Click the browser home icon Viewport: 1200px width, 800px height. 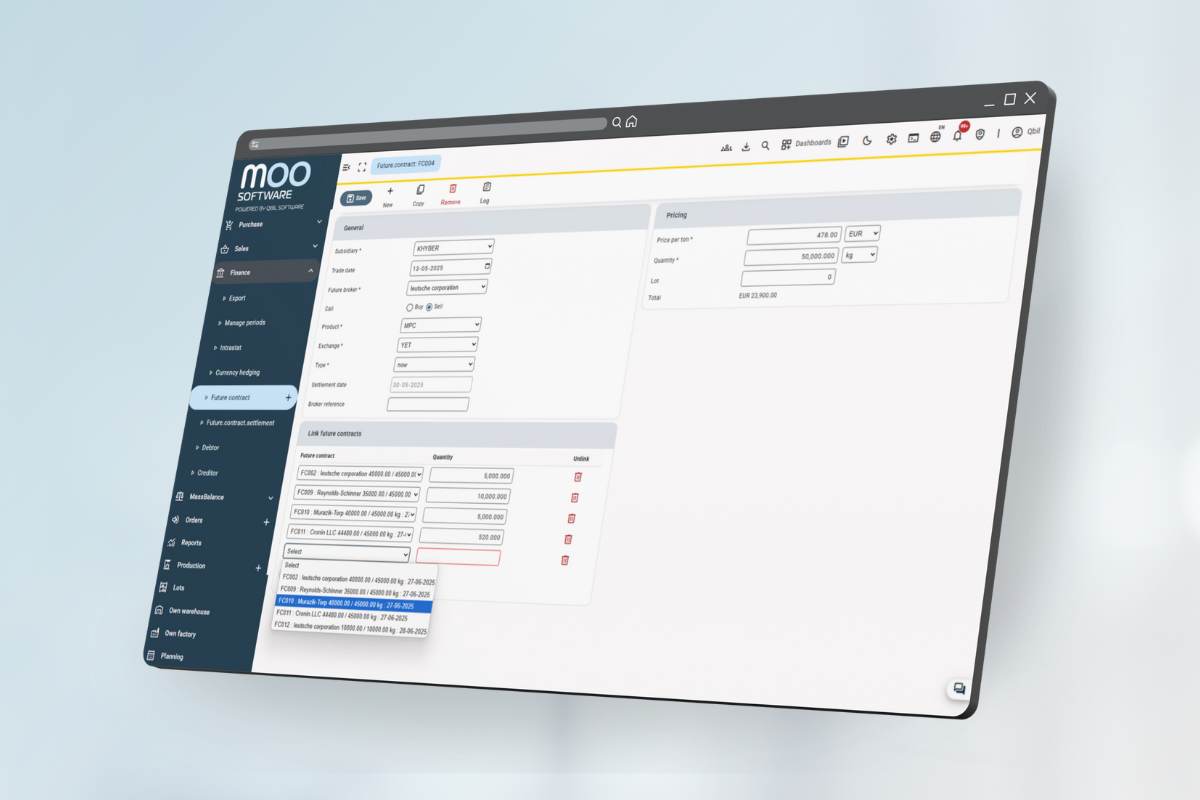tap(632, 122)
